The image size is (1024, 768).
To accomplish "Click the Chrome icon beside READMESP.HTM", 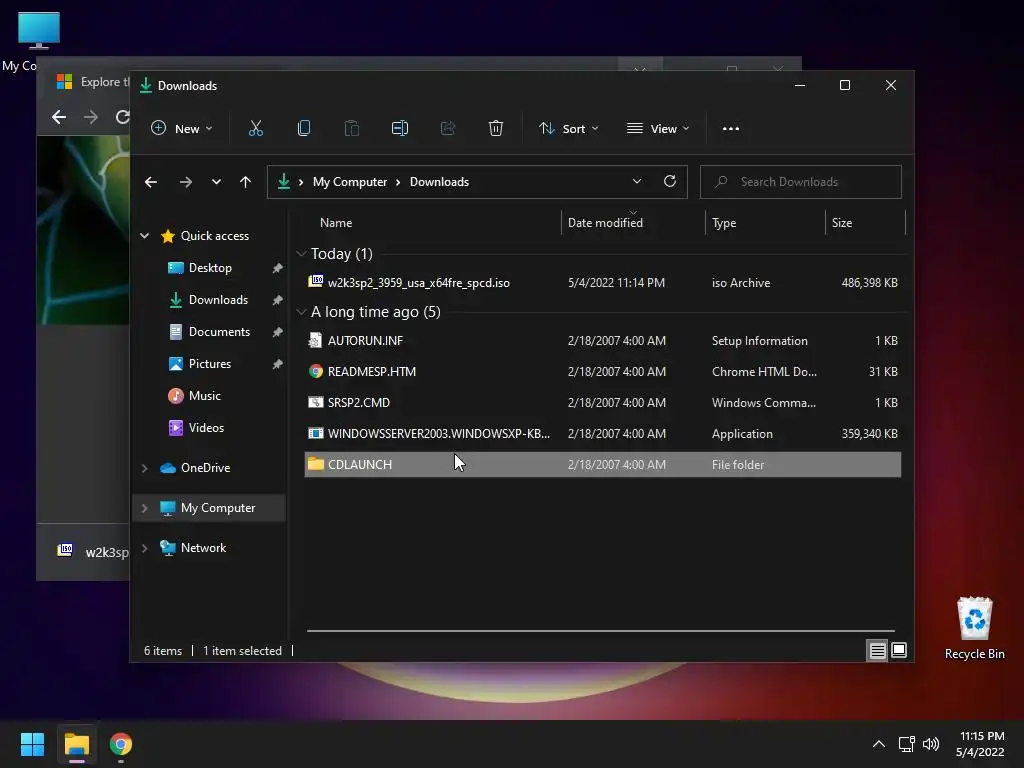I will (x=316, y=372).
